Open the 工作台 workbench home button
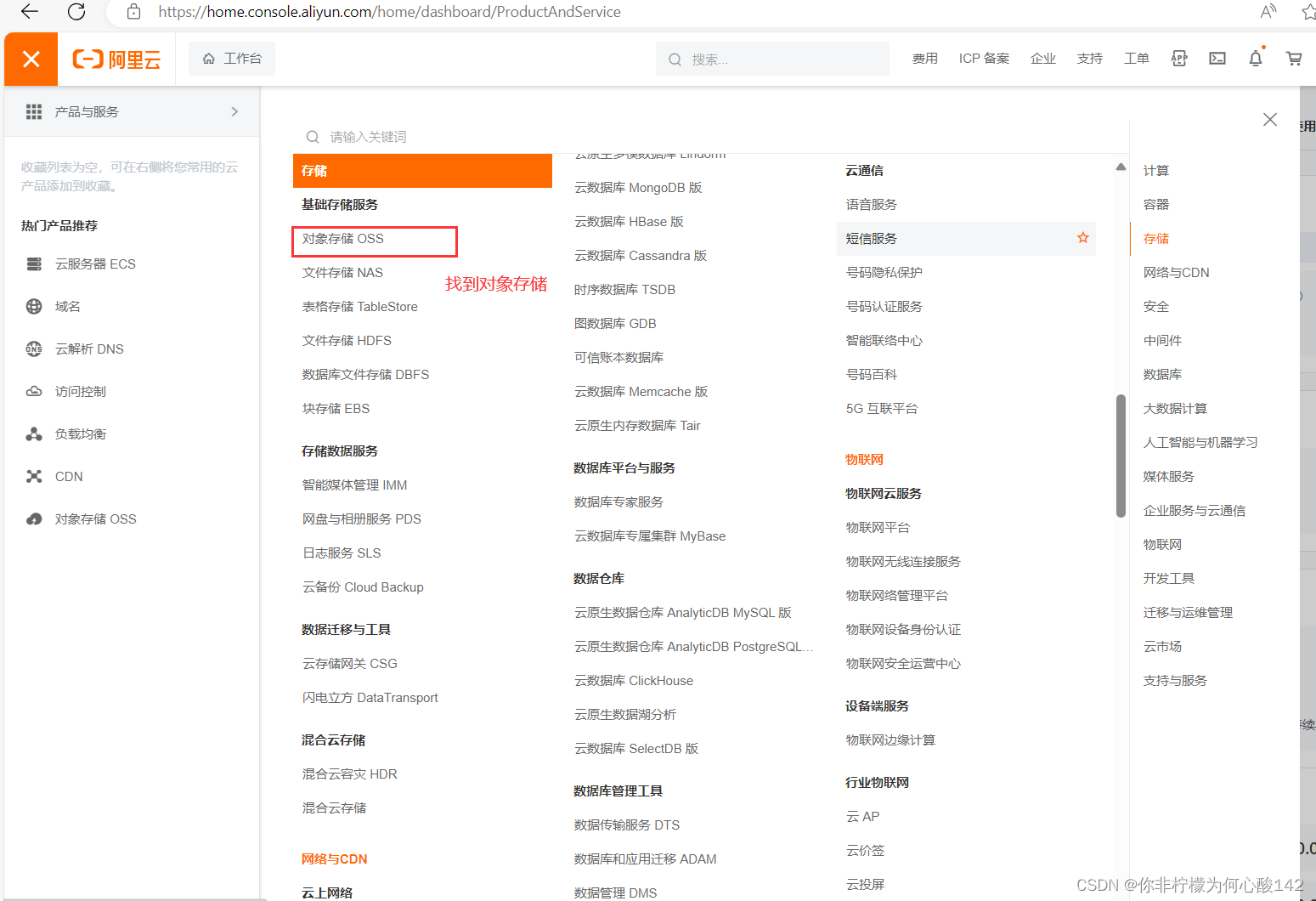Viewport: 1316px width, 901px height. click(x=232, y=59)
